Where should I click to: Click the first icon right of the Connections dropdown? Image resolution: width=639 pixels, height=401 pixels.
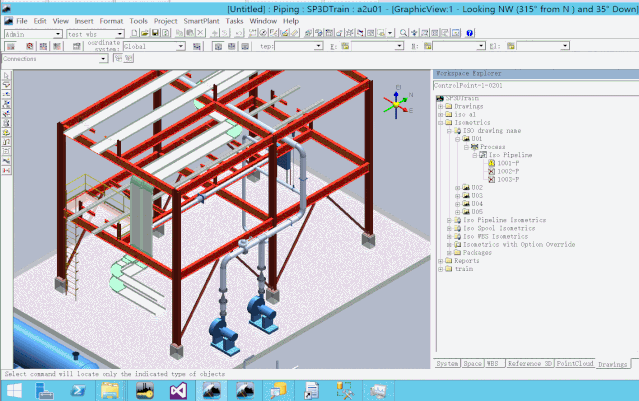point(118,59)
